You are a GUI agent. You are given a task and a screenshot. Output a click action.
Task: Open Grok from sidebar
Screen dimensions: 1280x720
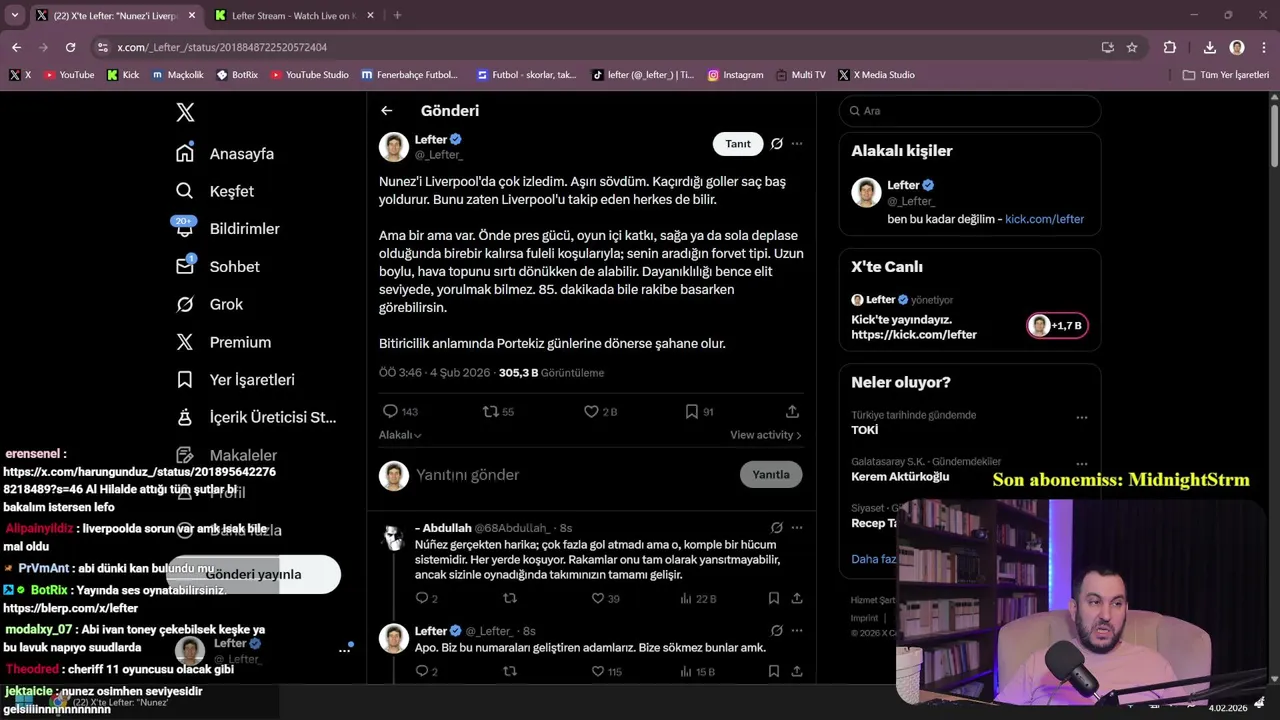(x=209, y=304)
